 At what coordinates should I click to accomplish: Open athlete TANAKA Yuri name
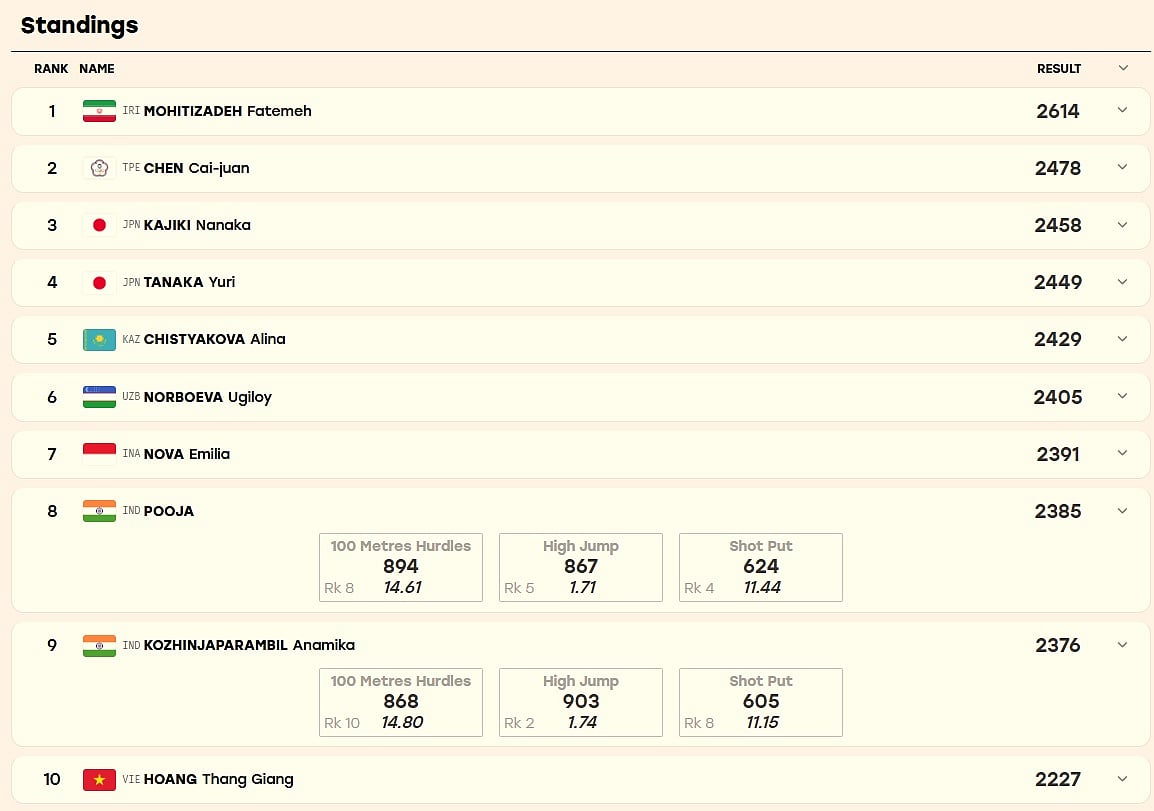[189, 283]
